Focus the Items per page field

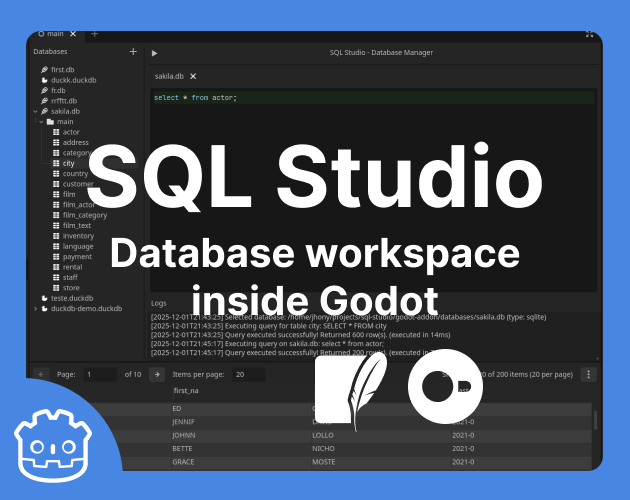[x=249, y=375]
